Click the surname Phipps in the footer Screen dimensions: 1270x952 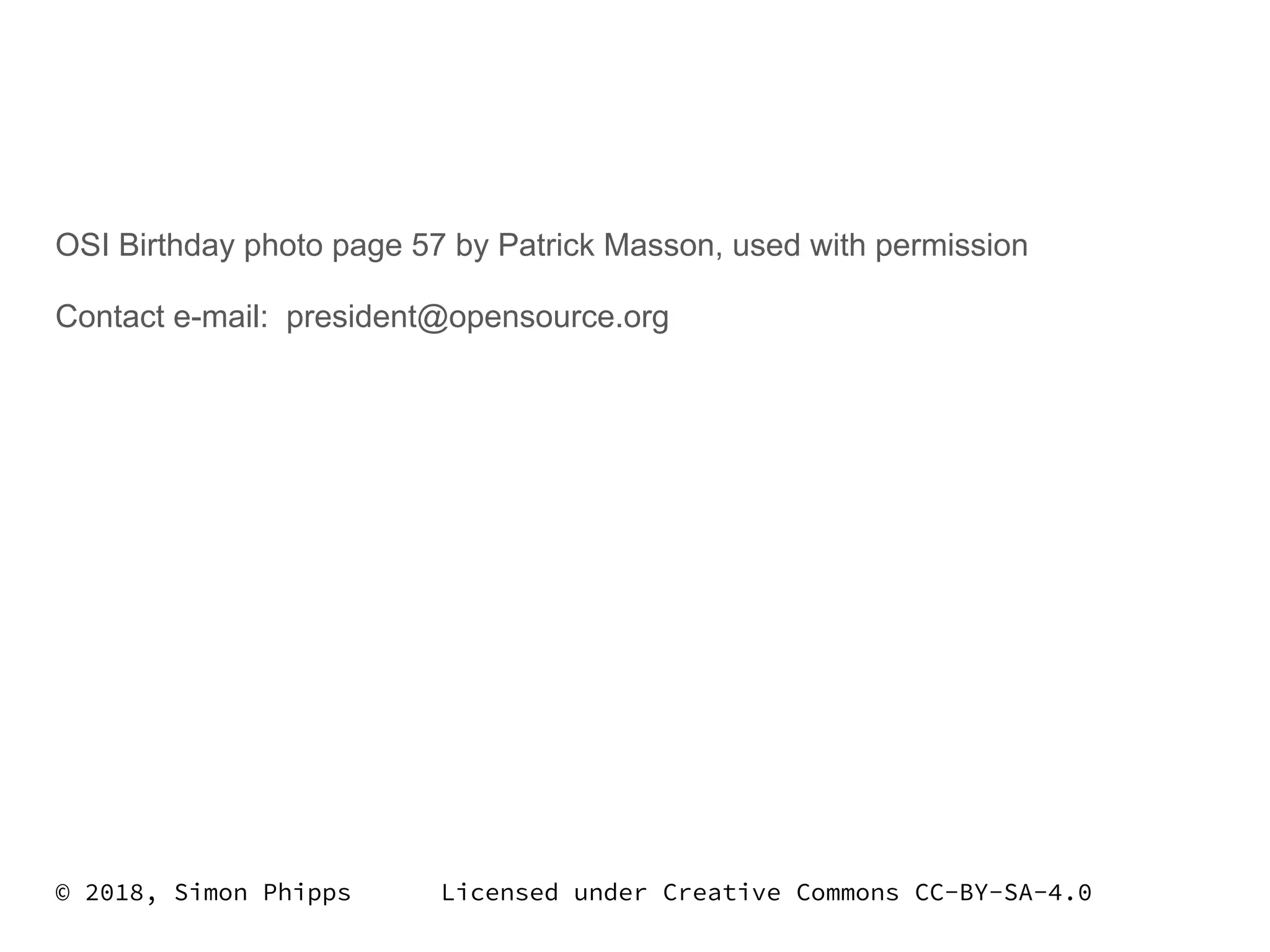click(307, 894)
